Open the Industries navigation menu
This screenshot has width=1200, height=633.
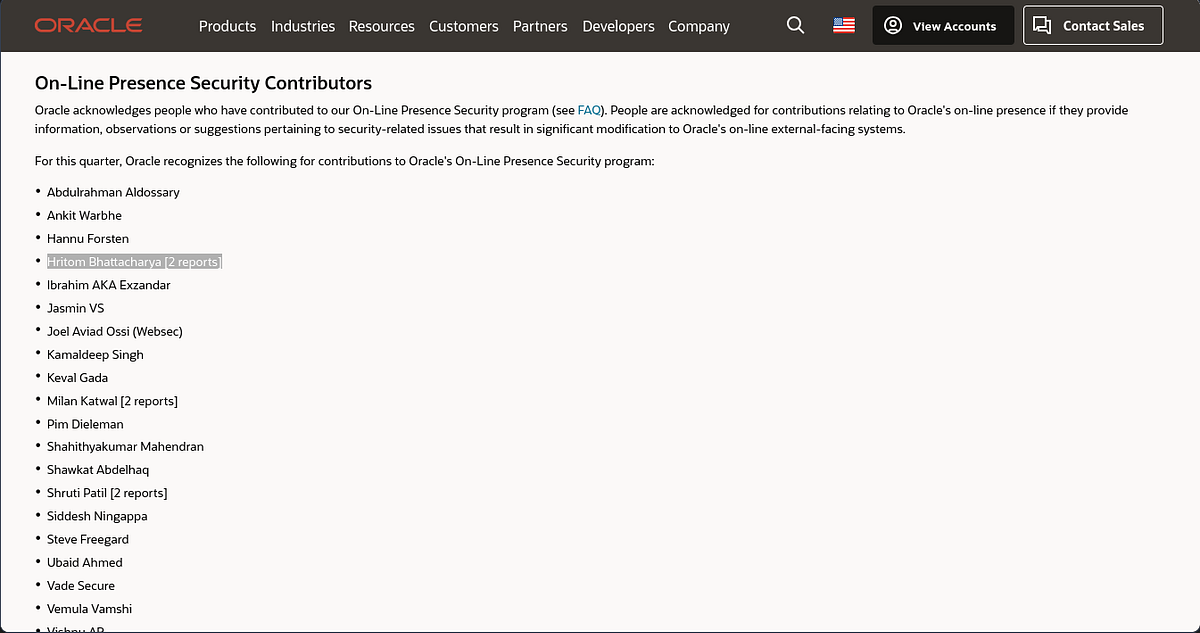(x=303, y=26)
